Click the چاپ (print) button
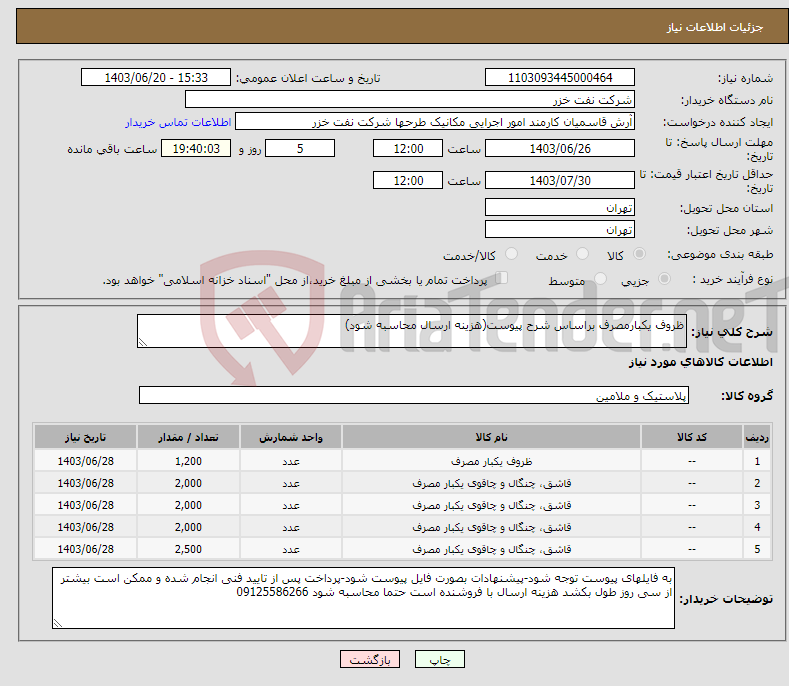Screen dimensions: 789x686 pos(439,659)
